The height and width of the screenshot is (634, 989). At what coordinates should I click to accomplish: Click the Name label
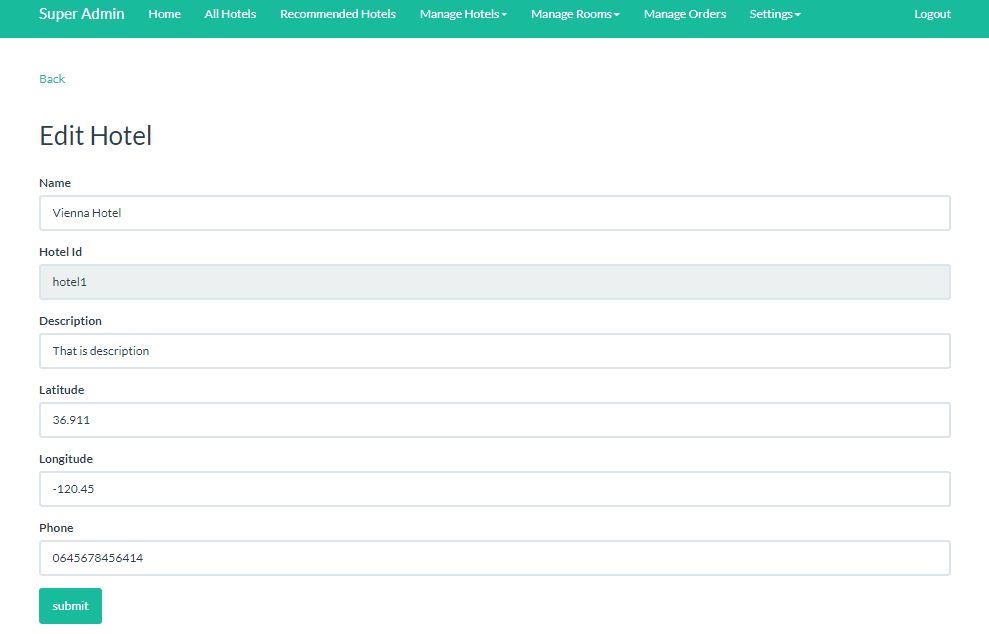coord(55,183)
